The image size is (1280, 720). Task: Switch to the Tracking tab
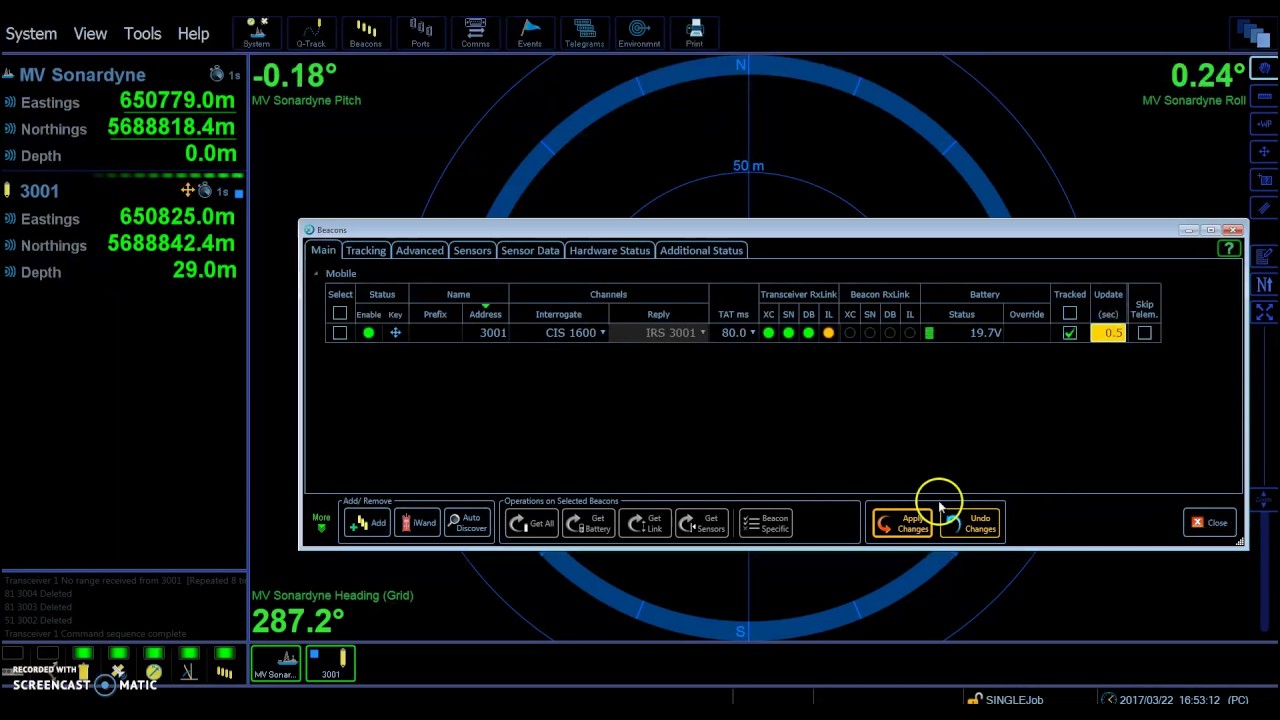point(366,250)
